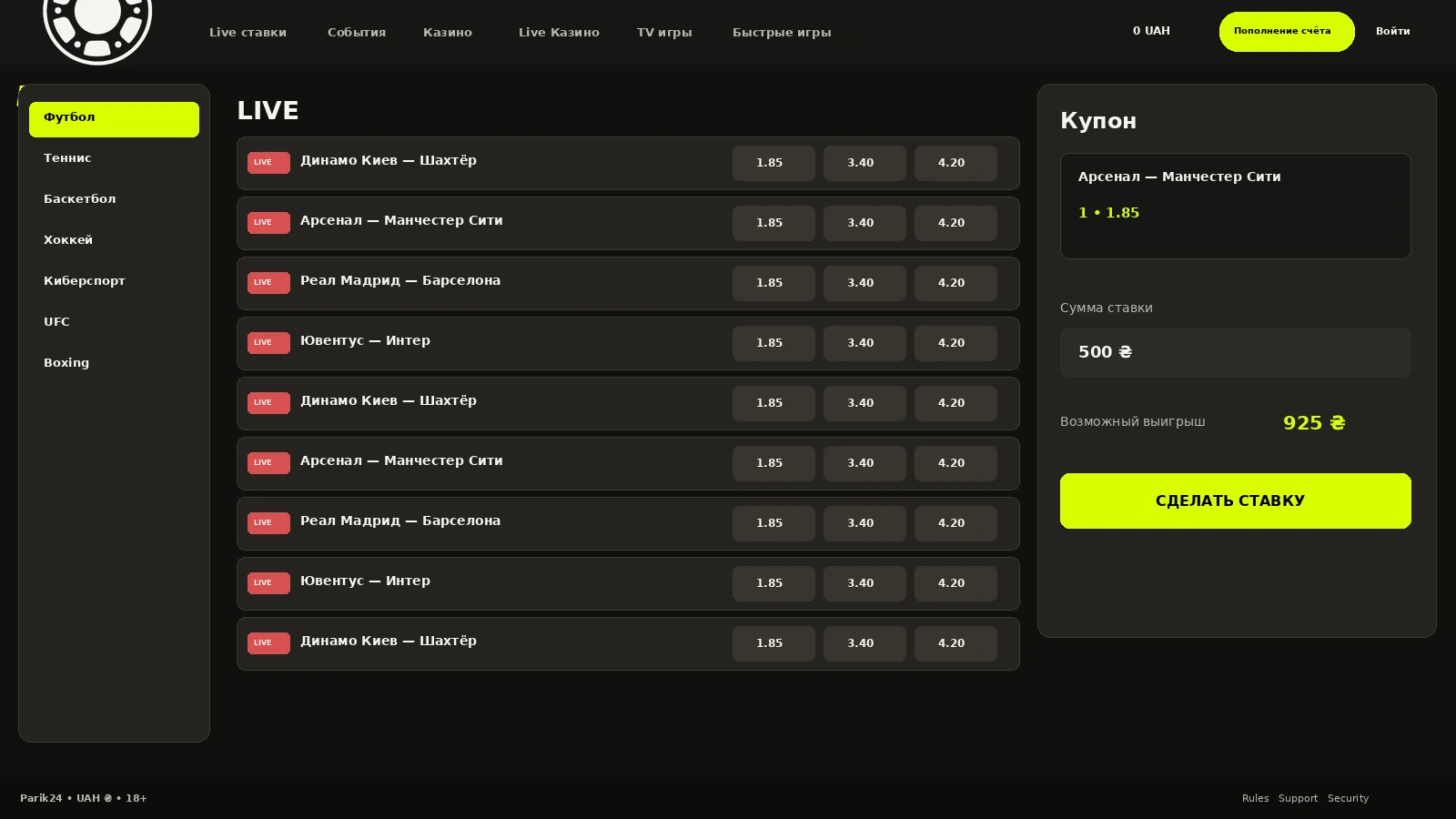Click the Parik24 • UAH ₴ • 18+ footer text
Viewport: 1456px width, 819px height.
click(84, 798)
